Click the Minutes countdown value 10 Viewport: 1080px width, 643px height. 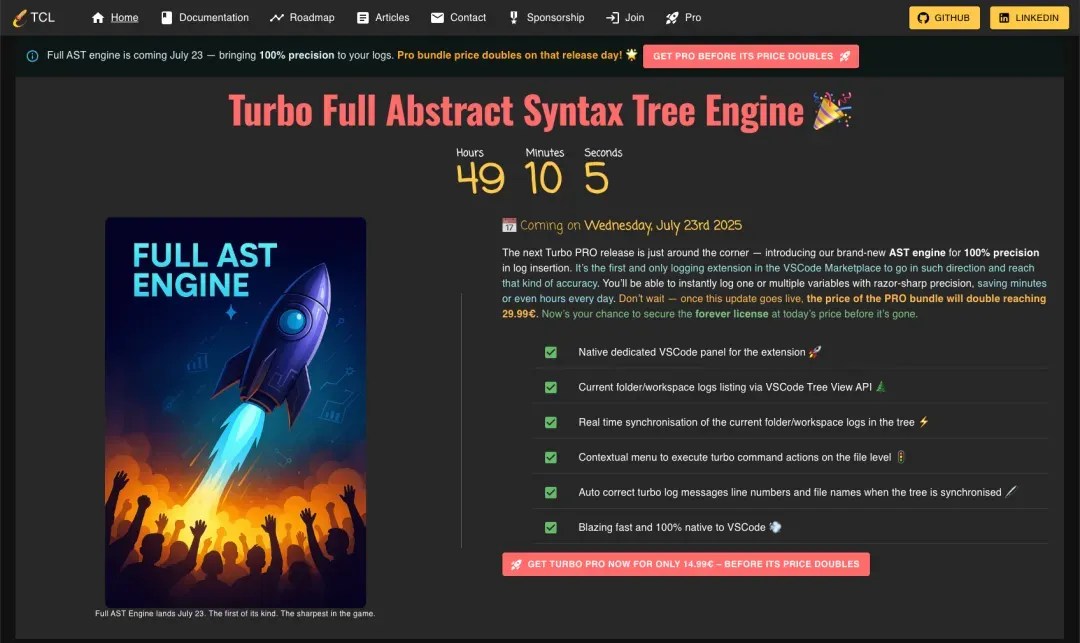point(543,178)
